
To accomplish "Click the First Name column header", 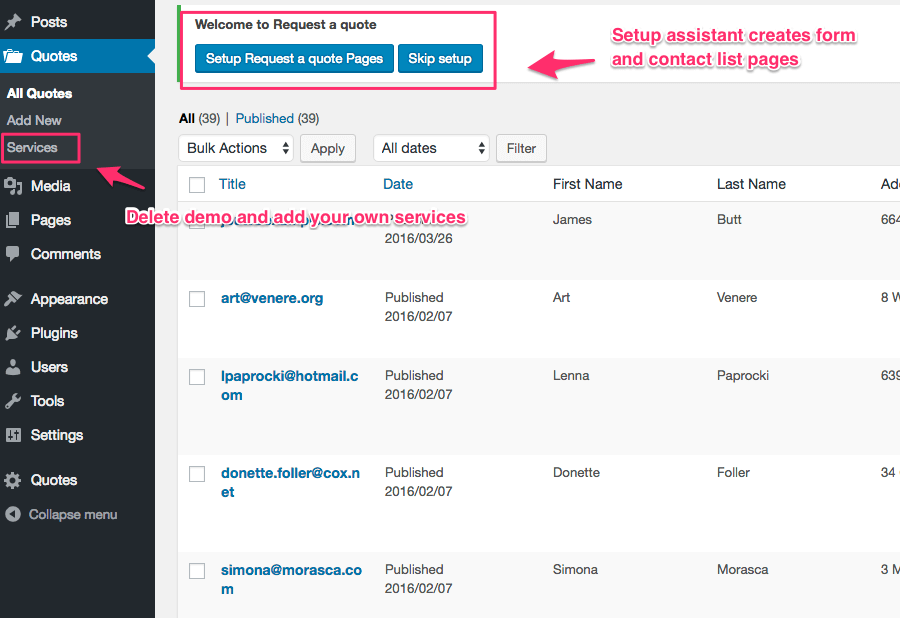I will coord(587,184).
